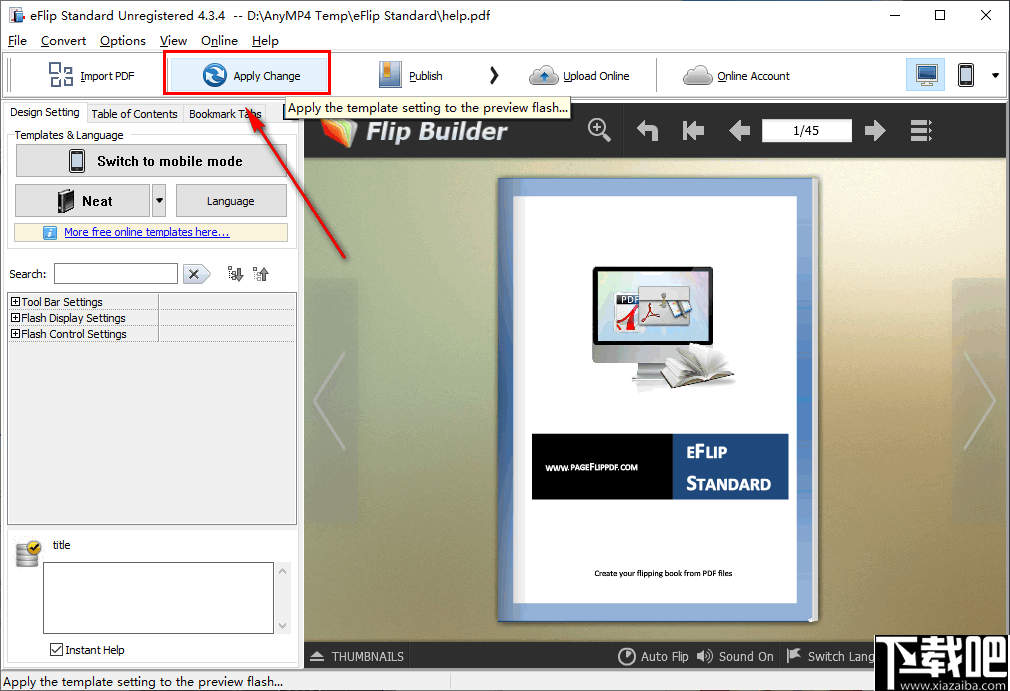Open the File menu
Screen dimensions: 1010x691
tap(17, 41)
